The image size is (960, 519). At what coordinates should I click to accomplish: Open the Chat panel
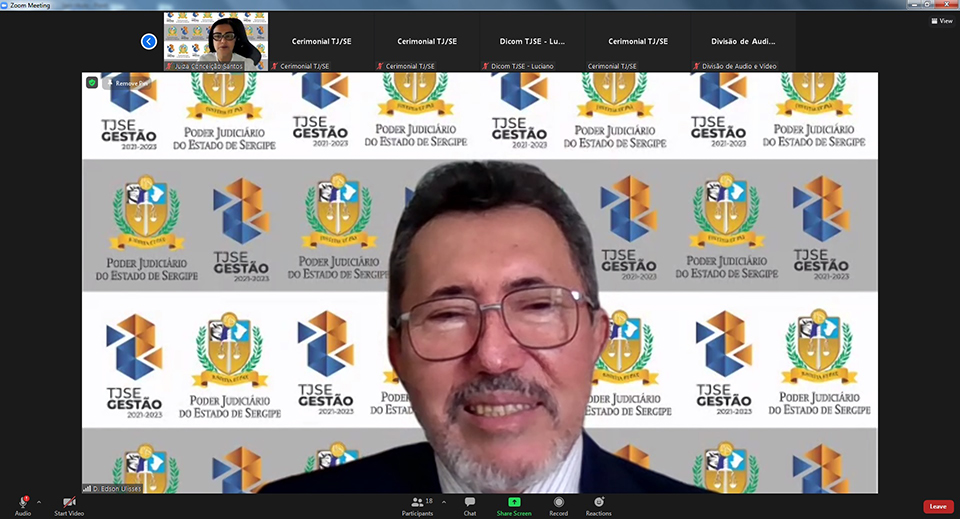click(469, 502)
